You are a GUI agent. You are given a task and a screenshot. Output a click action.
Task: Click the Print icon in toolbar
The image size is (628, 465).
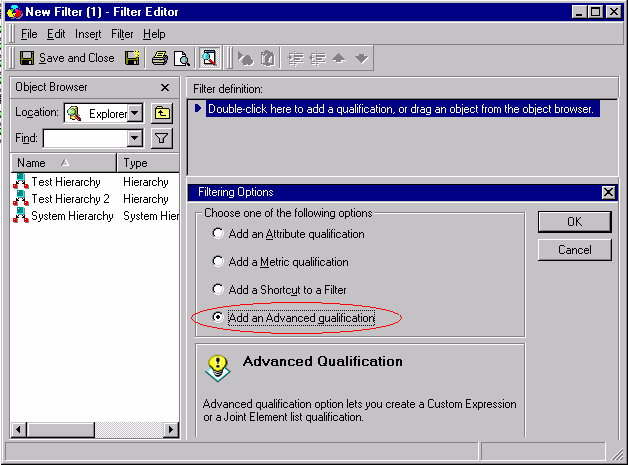[160, 58]
